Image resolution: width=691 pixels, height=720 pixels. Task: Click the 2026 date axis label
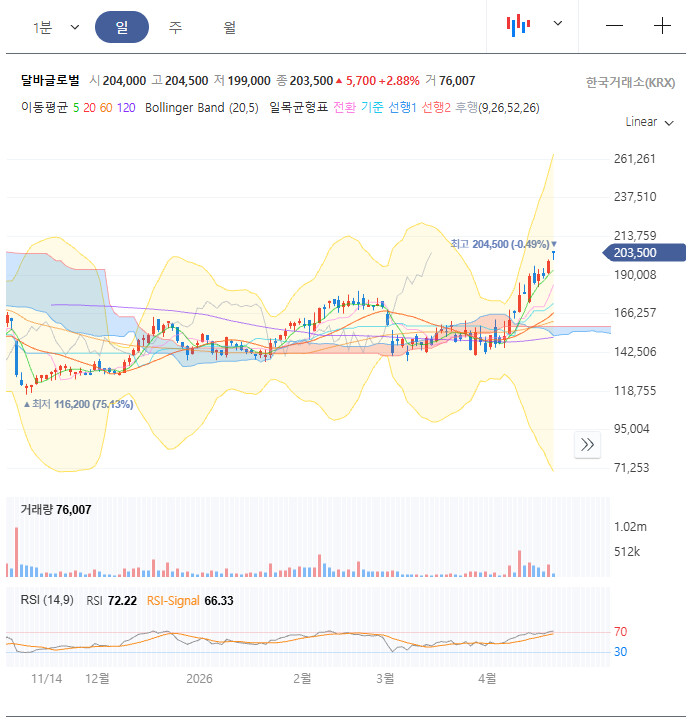coord(199,679)
